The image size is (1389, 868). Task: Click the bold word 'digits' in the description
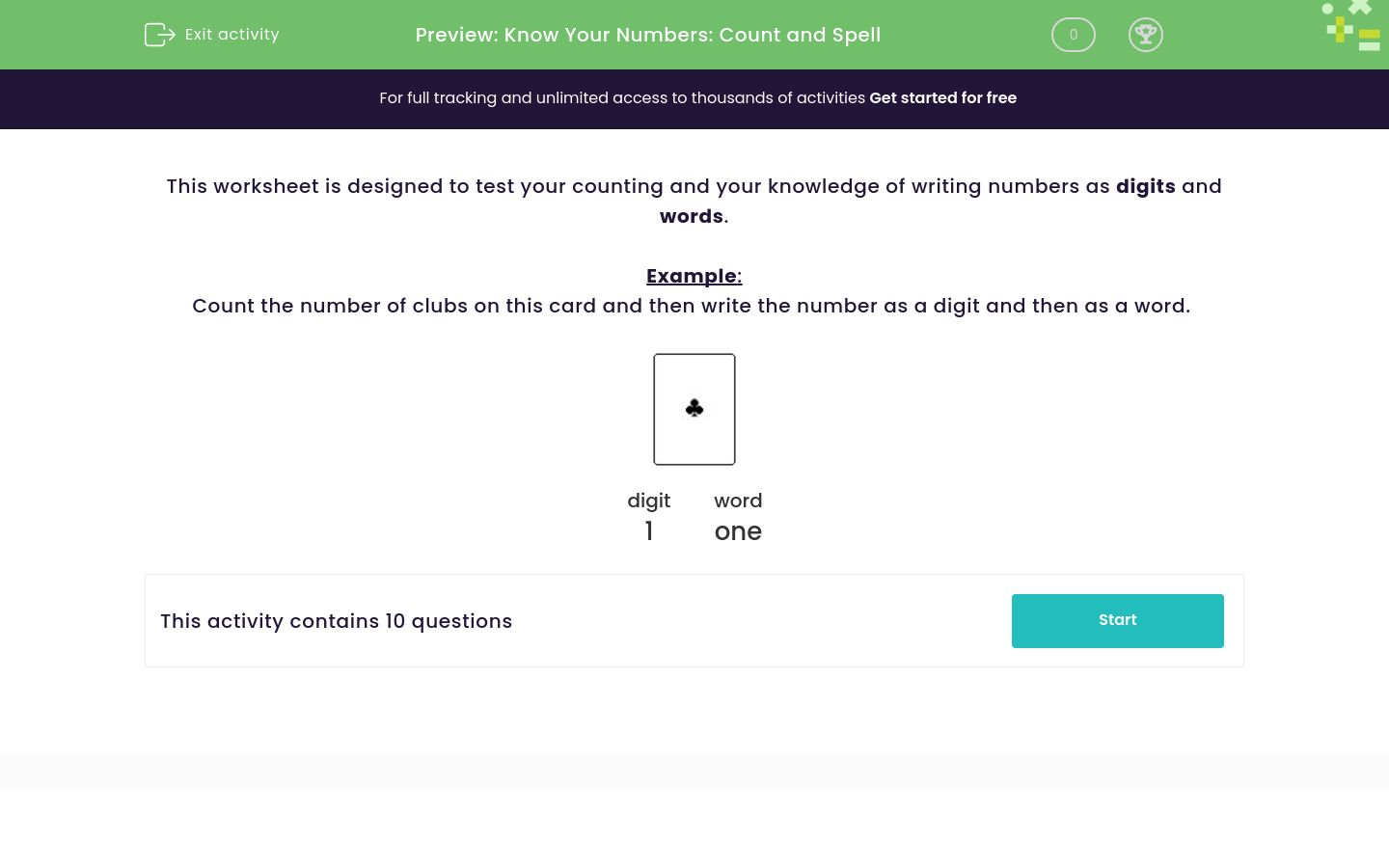pyautogui.click(x=1145, y=186)
